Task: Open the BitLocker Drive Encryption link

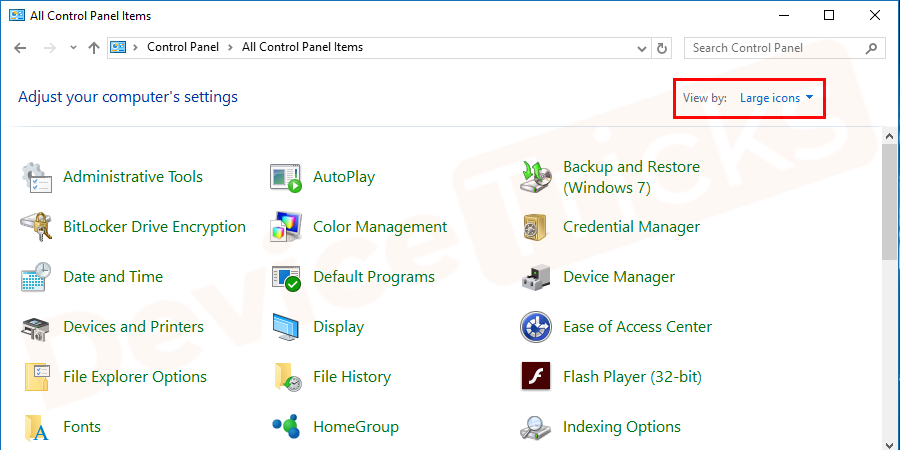Action: click(154, 227)
